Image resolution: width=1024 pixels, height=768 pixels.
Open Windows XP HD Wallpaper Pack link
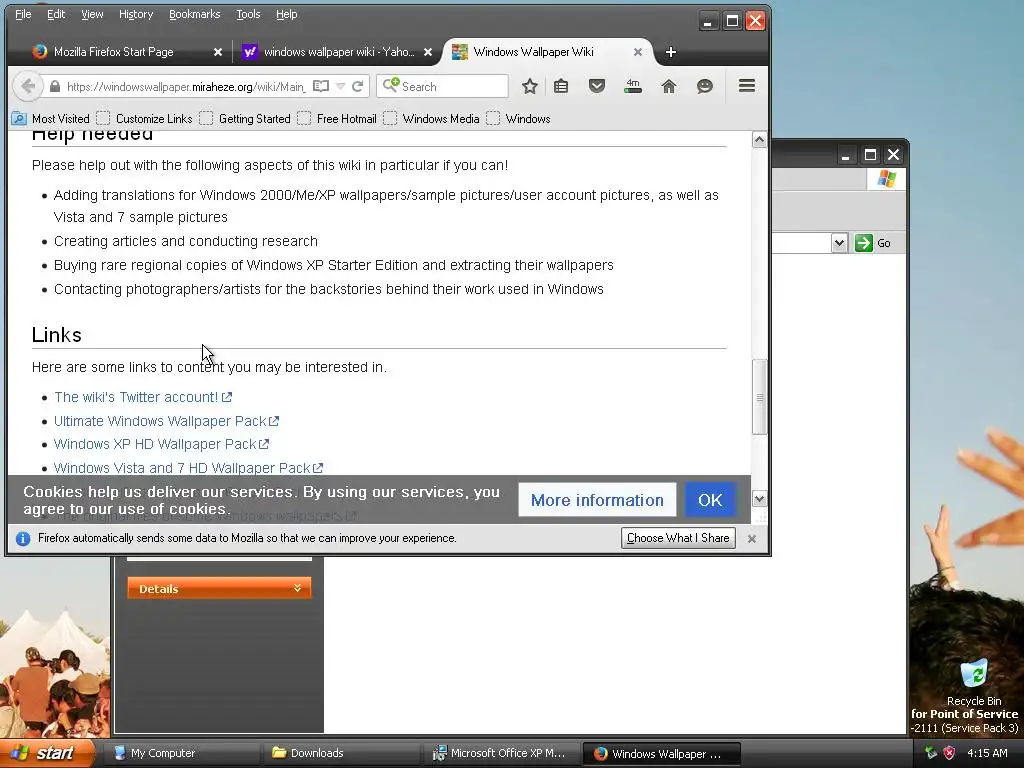(161, 444)
